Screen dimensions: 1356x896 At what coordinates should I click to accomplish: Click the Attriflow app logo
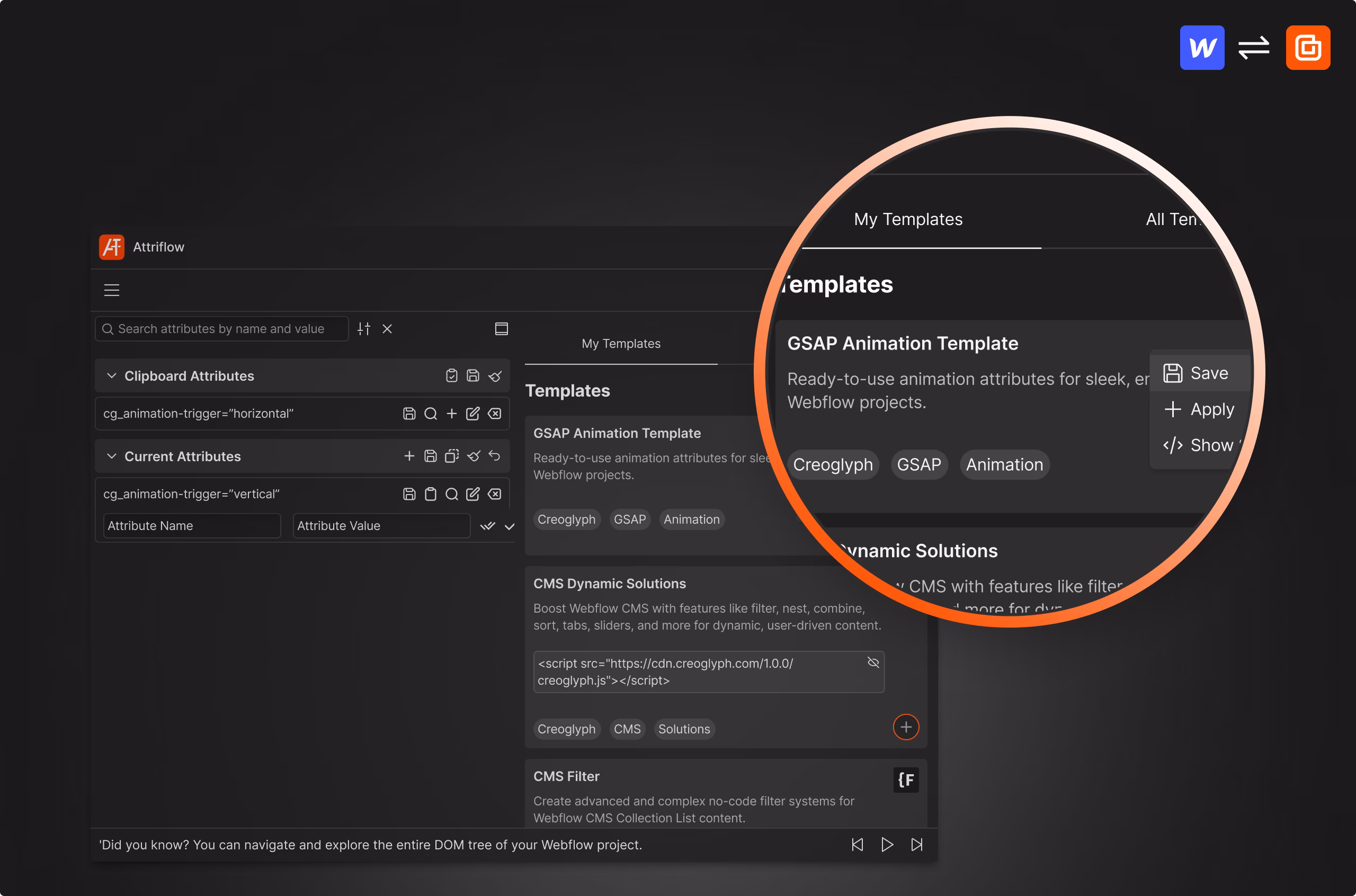click(111, 247)
